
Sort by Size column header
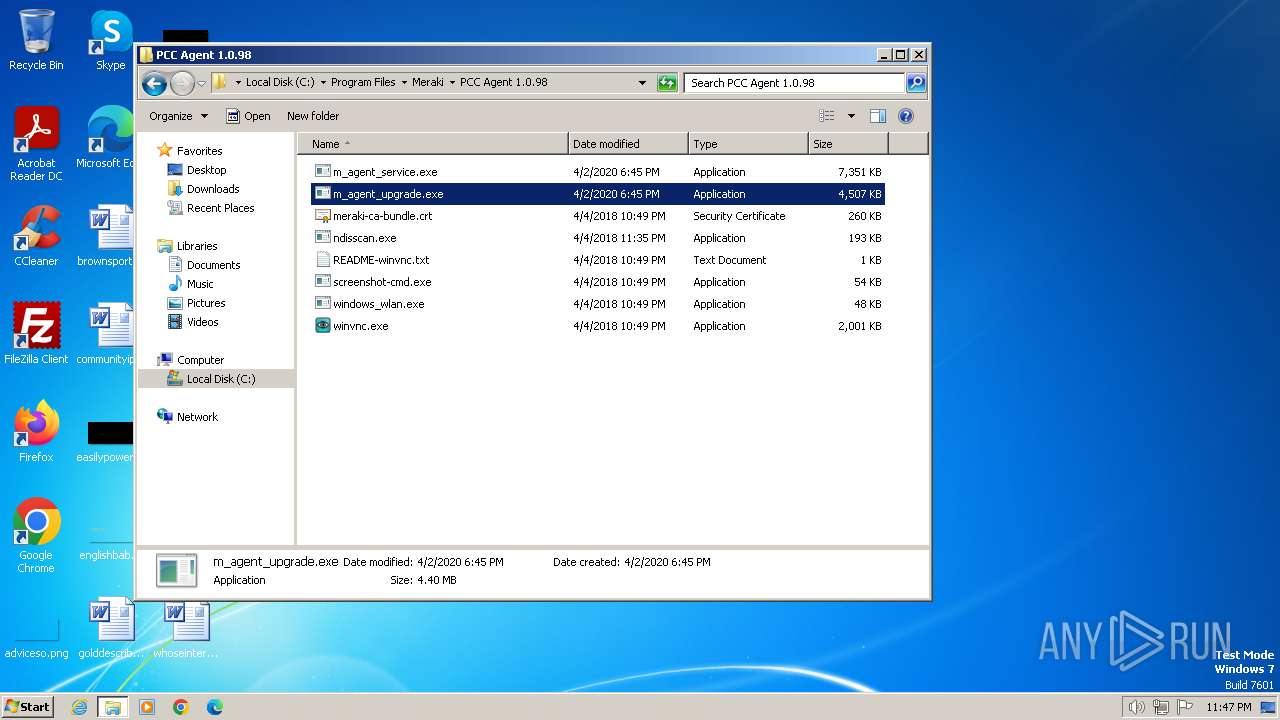[x=848, y=144]
